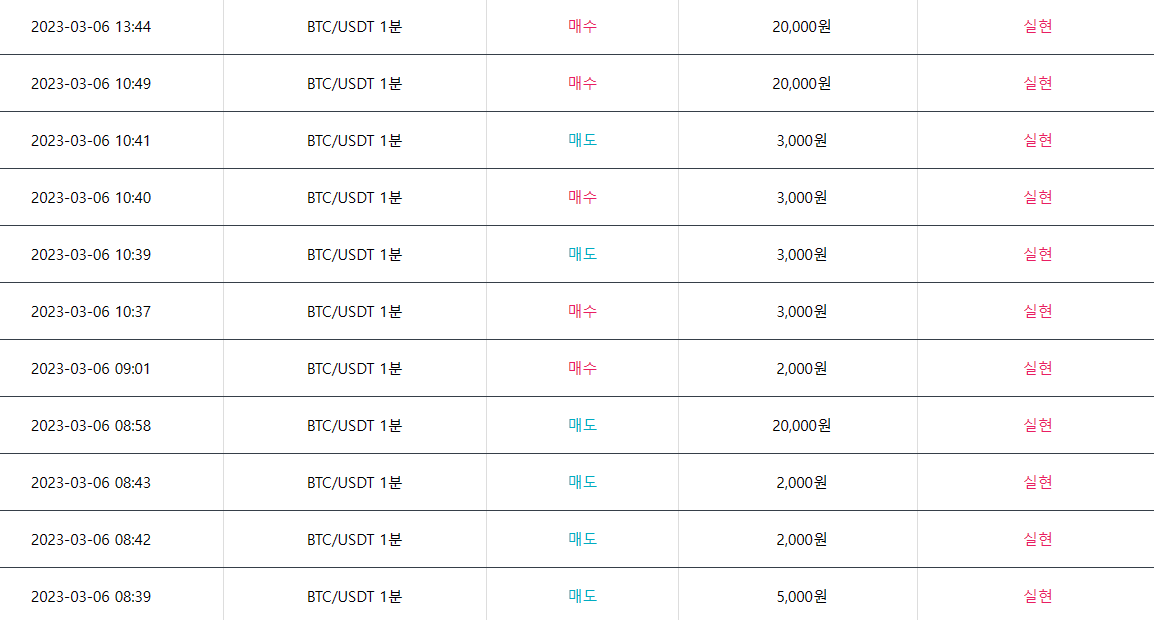The width and height of the screenshot is (1154, 620).
Task: Click 실현 status in the 10:49 row
Action: (x=1037, y=84)
